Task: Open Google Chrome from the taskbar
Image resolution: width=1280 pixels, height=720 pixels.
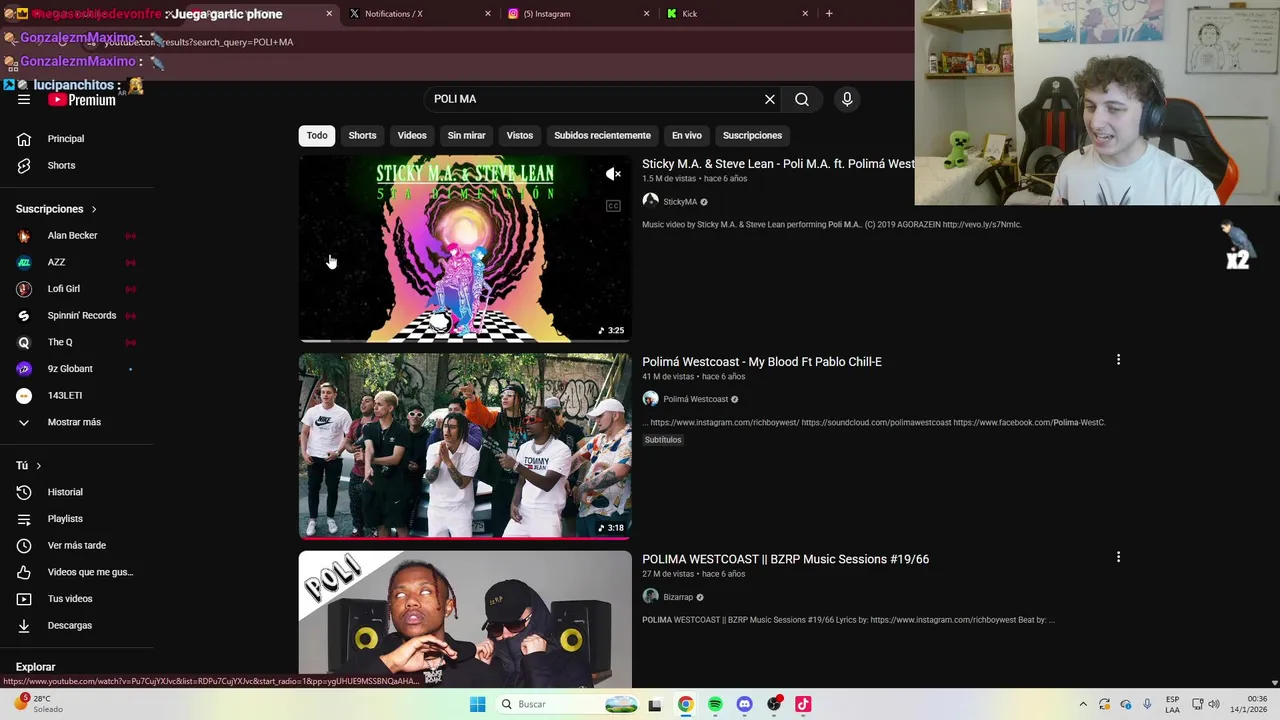Action: point(685,704)
